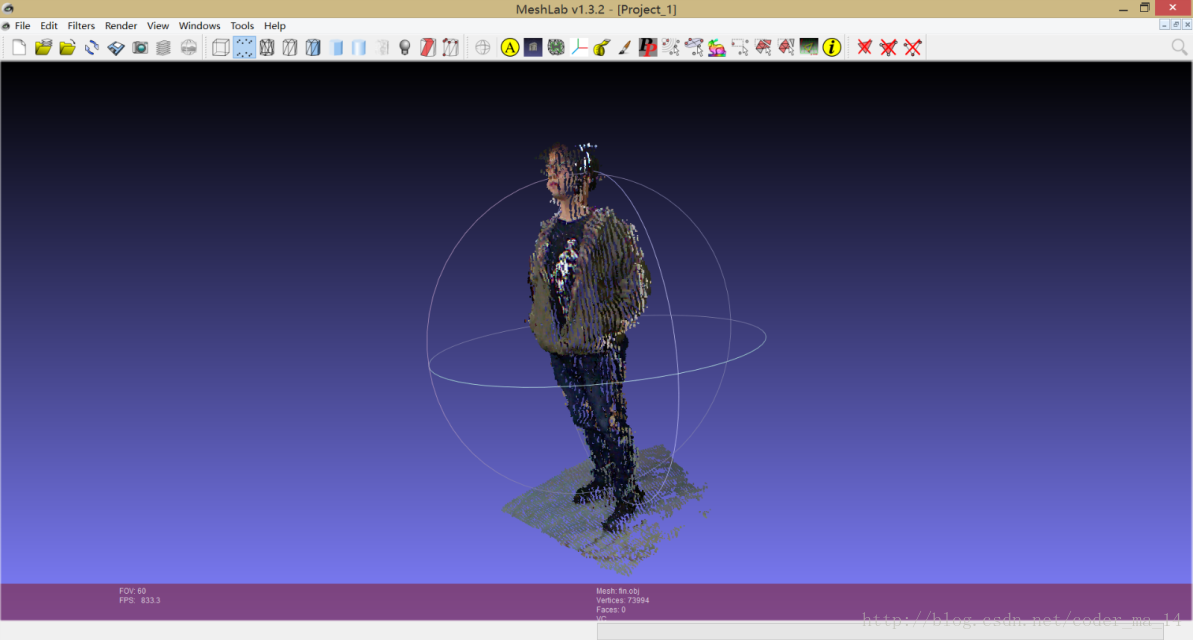Delete selected faces and vertices
Image resolution: width=1193 pixels, height=640 pixels.
coord(888,48)
